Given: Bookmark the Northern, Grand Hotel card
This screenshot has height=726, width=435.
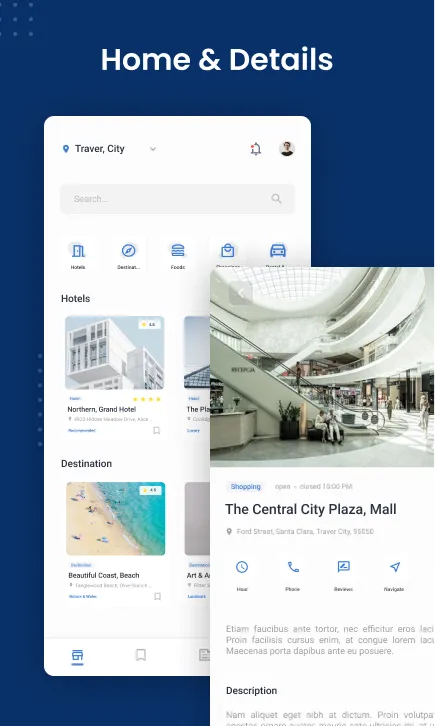Looking at the screenshot, I should click(x=156, y=431).
